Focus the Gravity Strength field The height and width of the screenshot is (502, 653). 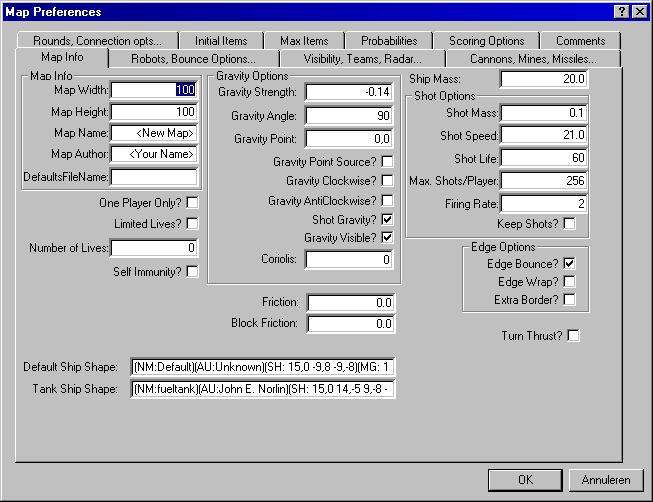click(x=349, y=92)
